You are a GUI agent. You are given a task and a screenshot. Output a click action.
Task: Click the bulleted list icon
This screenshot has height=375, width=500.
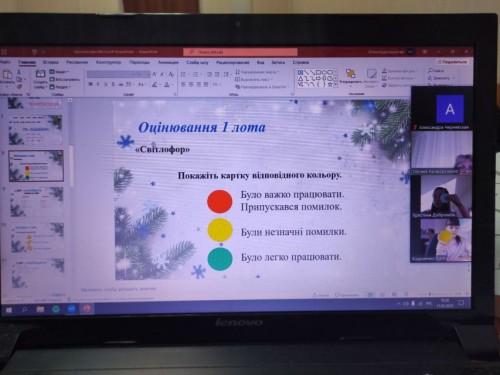click(183, 74)
